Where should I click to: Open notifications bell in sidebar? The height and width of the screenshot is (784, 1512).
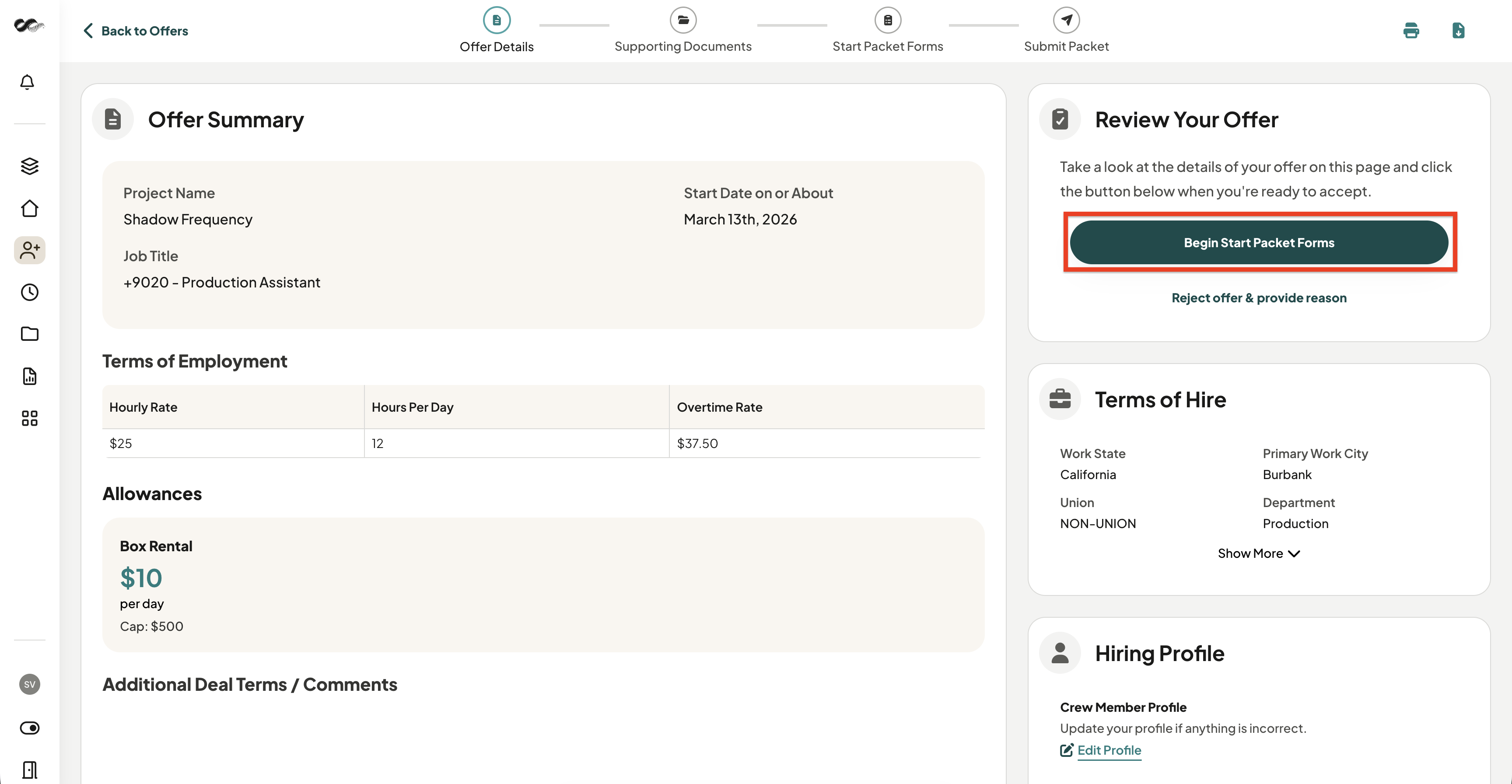27,82
